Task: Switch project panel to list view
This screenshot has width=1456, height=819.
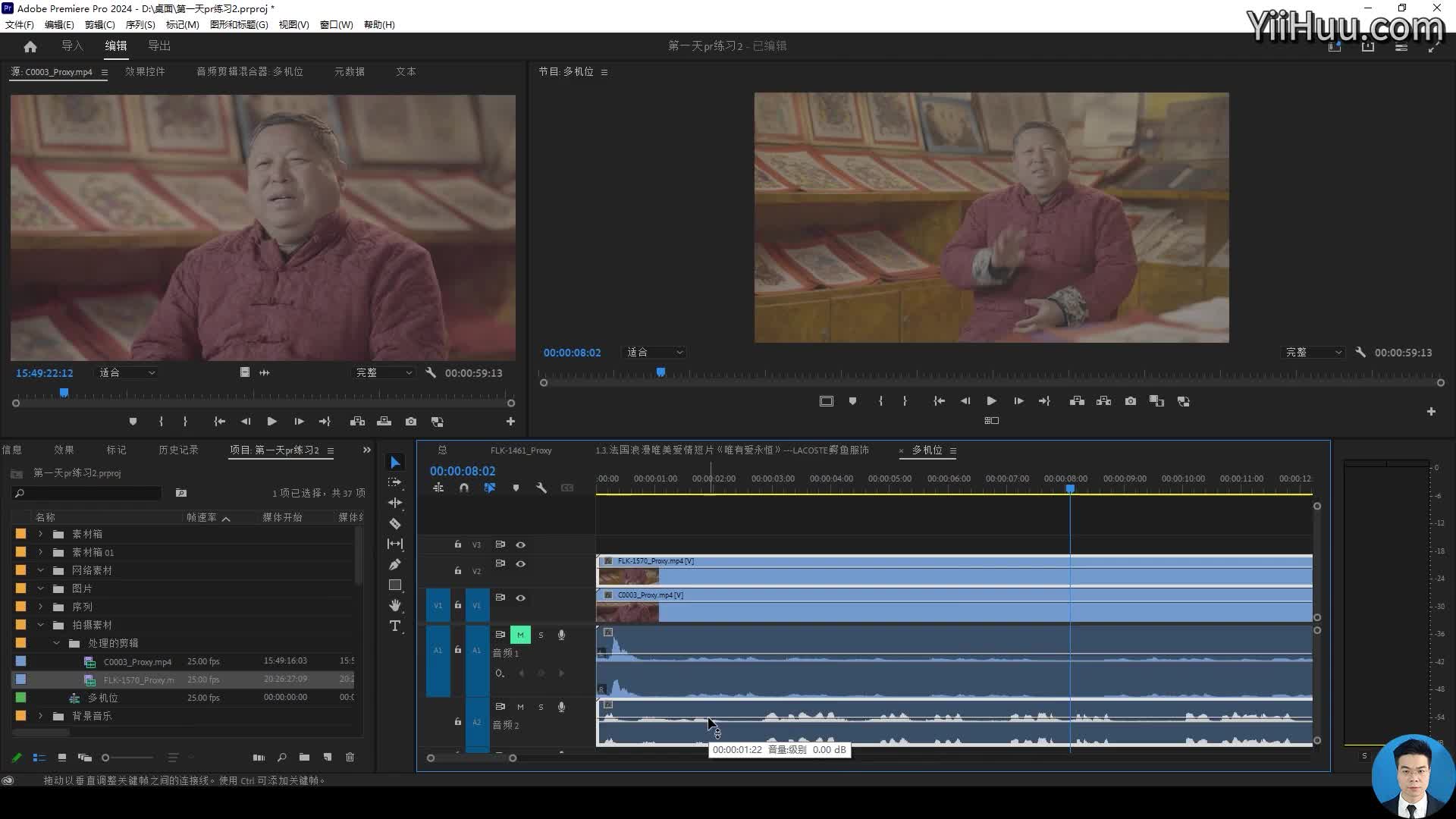Action: click(39, 758)
